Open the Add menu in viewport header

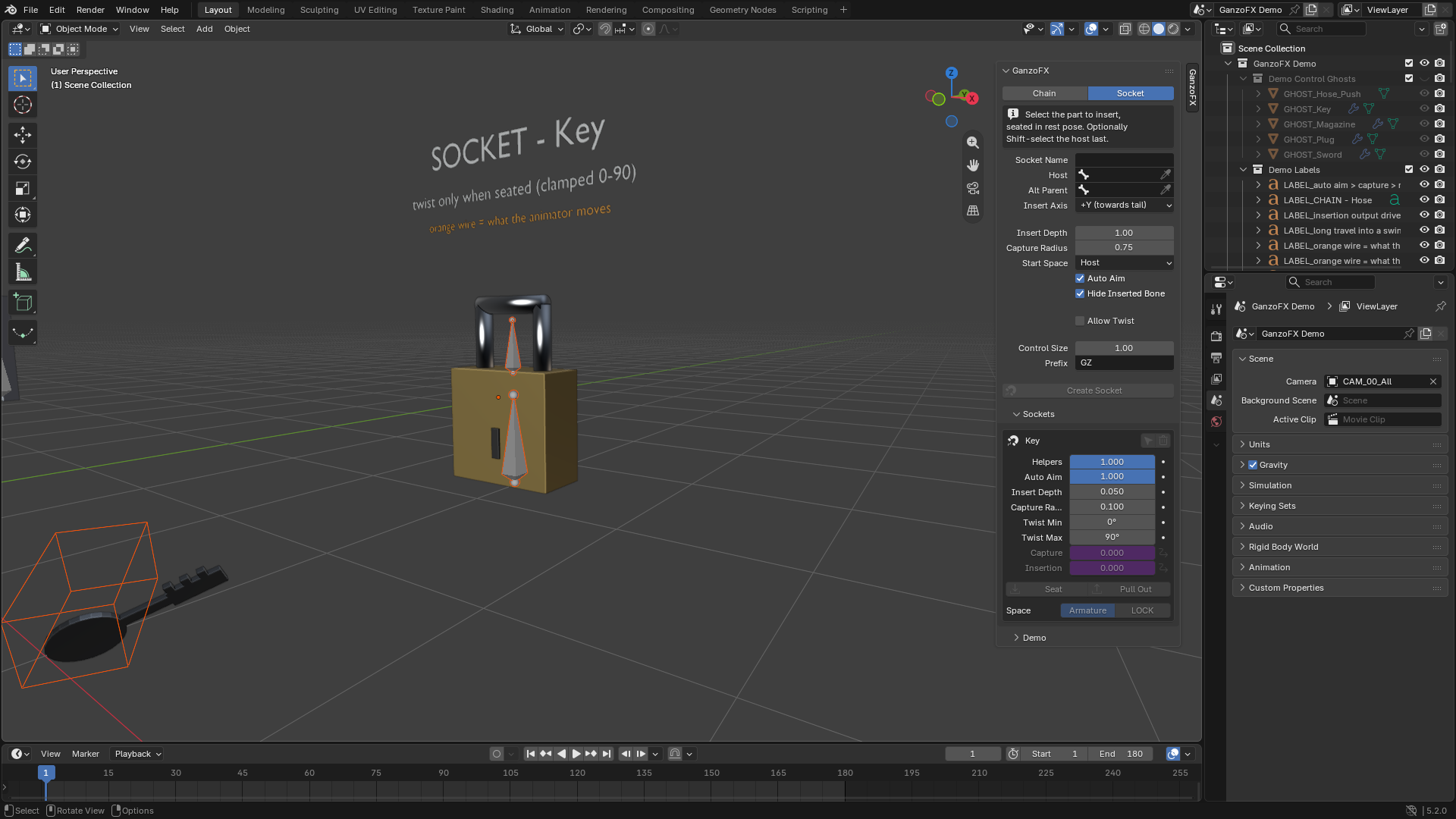point(204,29)
